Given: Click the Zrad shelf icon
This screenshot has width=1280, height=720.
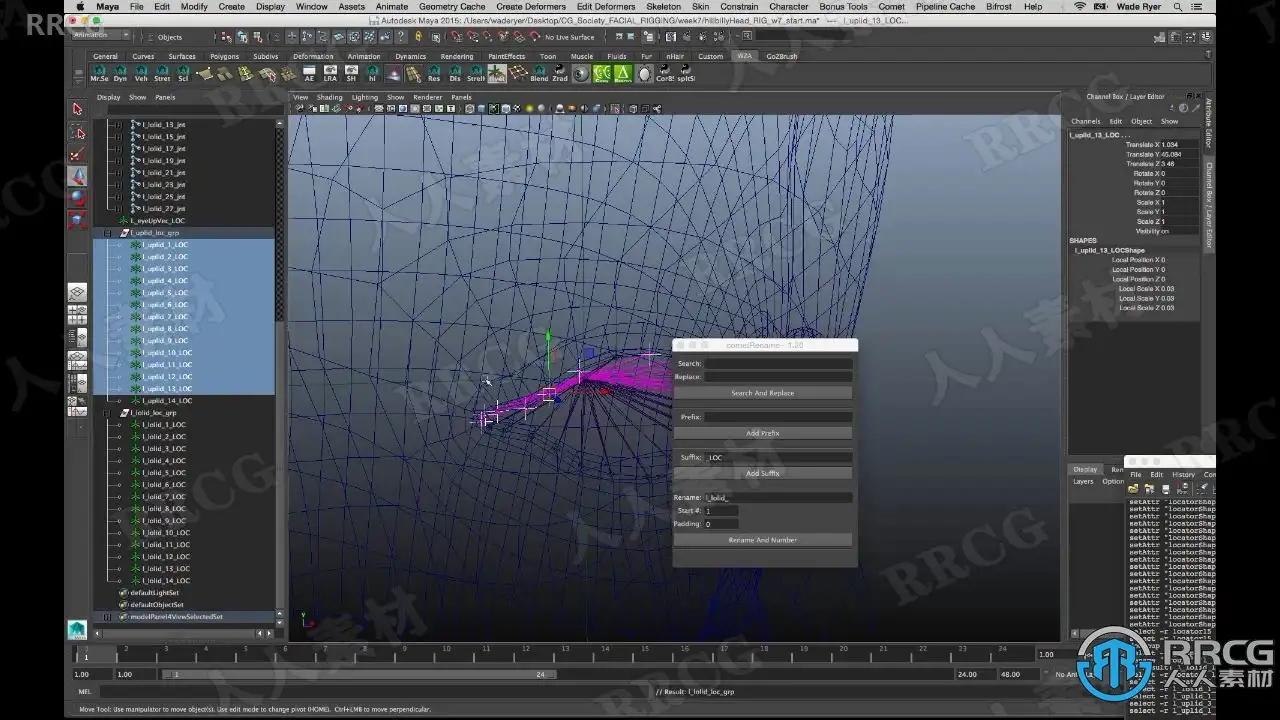Looking at the screenshot, I should 560,73.
